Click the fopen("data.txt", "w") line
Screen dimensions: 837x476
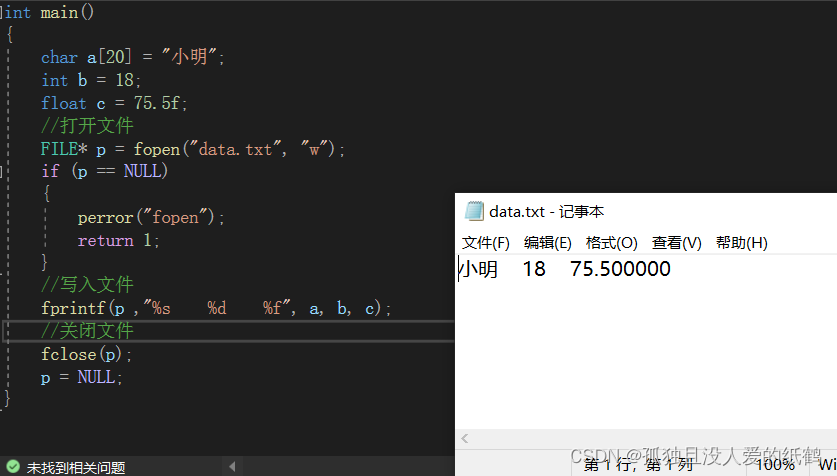(x=193, y=149)
